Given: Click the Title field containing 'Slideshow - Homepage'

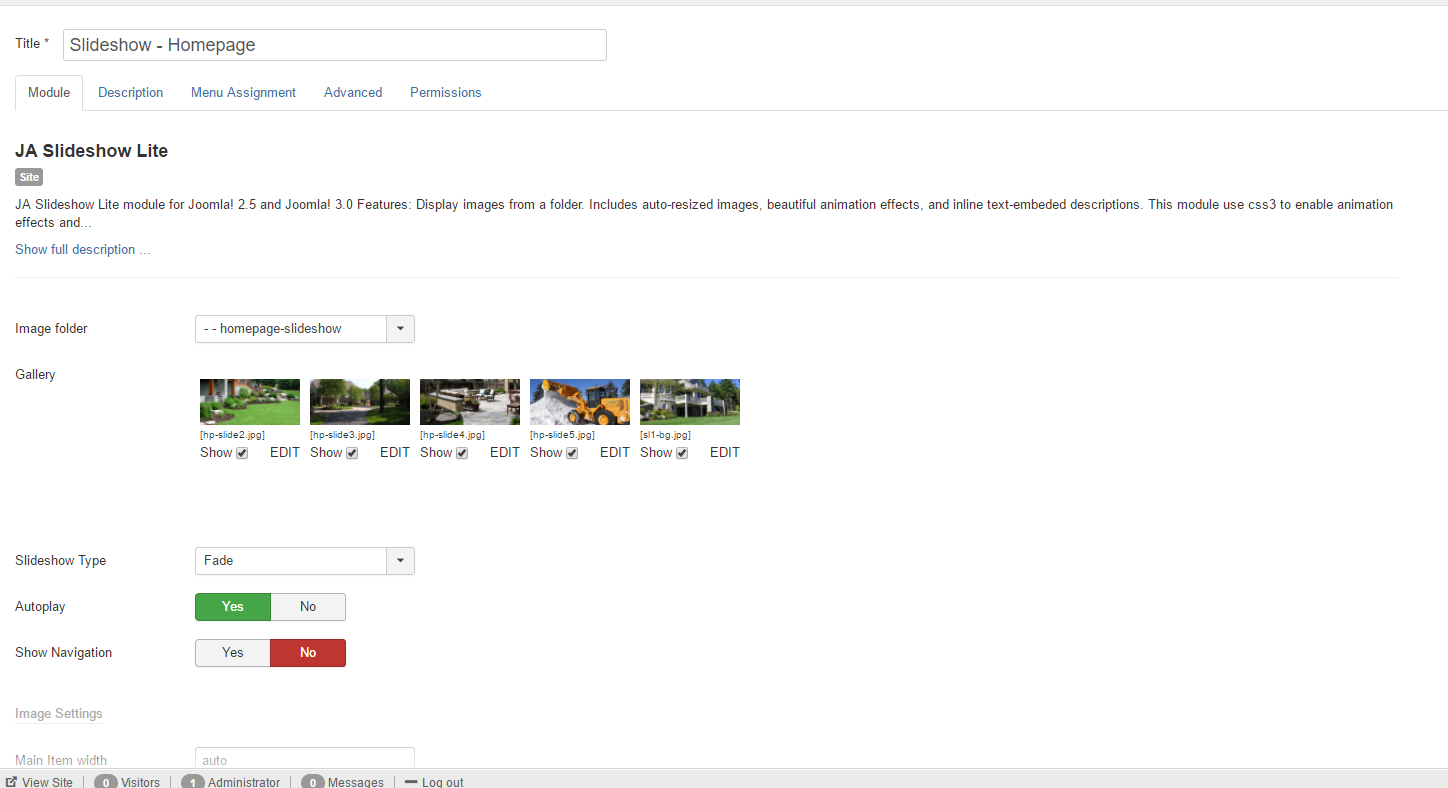Looking at the screenshot, I should pos(335,45).
